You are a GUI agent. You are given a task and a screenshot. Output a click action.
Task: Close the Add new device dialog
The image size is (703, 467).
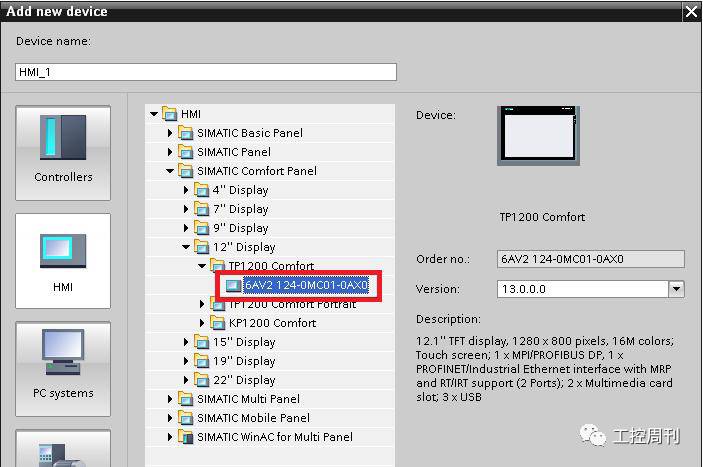(x=690, y=12)
